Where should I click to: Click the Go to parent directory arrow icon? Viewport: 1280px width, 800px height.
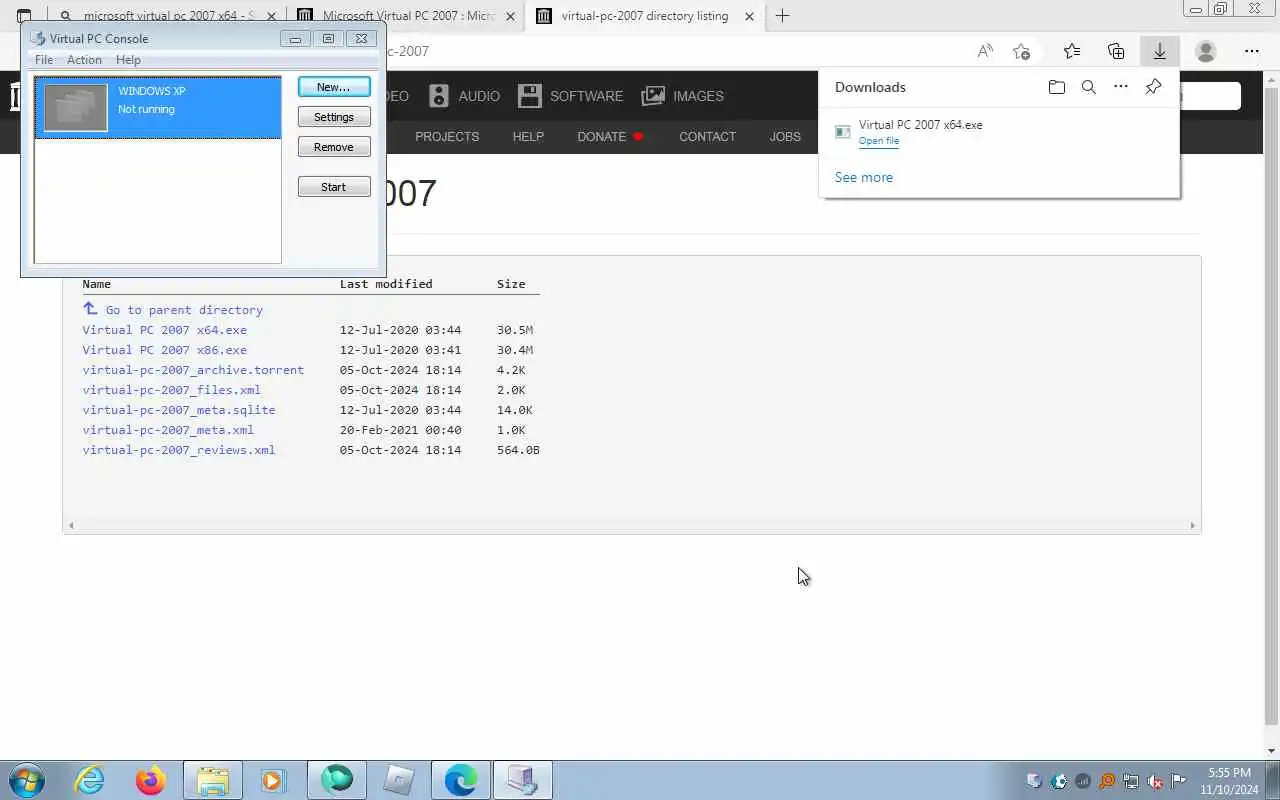(x=90, y=309)
